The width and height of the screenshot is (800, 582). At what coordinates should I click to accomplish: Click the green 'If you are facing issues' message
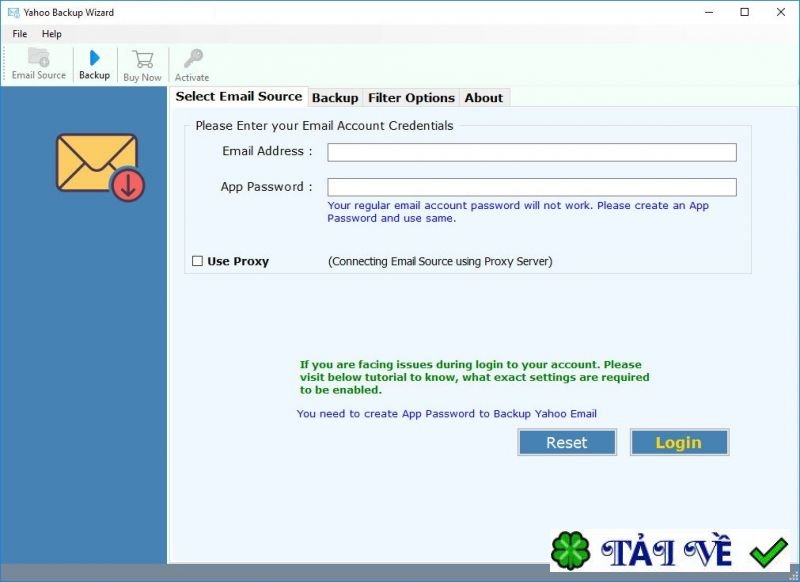click(474, 377)
